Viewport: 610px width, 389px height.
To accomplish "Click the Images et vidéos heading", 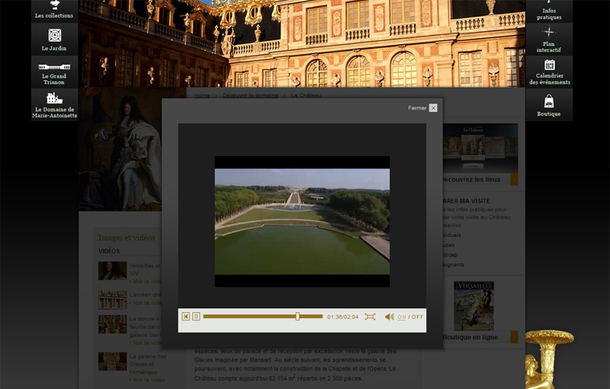I will (127, 238).
